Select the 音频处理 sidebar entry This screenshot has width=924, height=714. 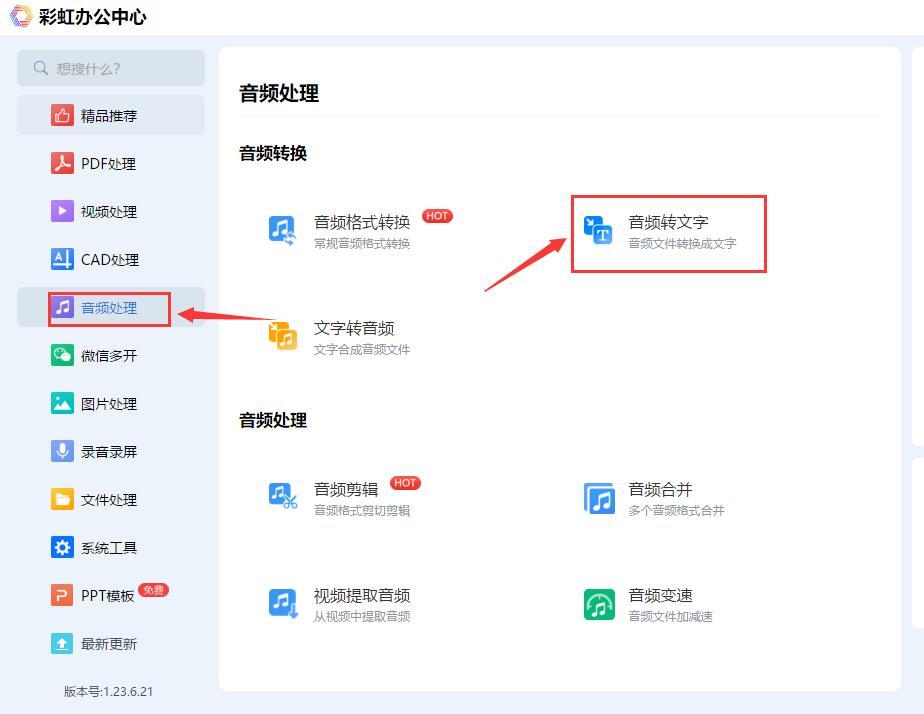[111, 308]
